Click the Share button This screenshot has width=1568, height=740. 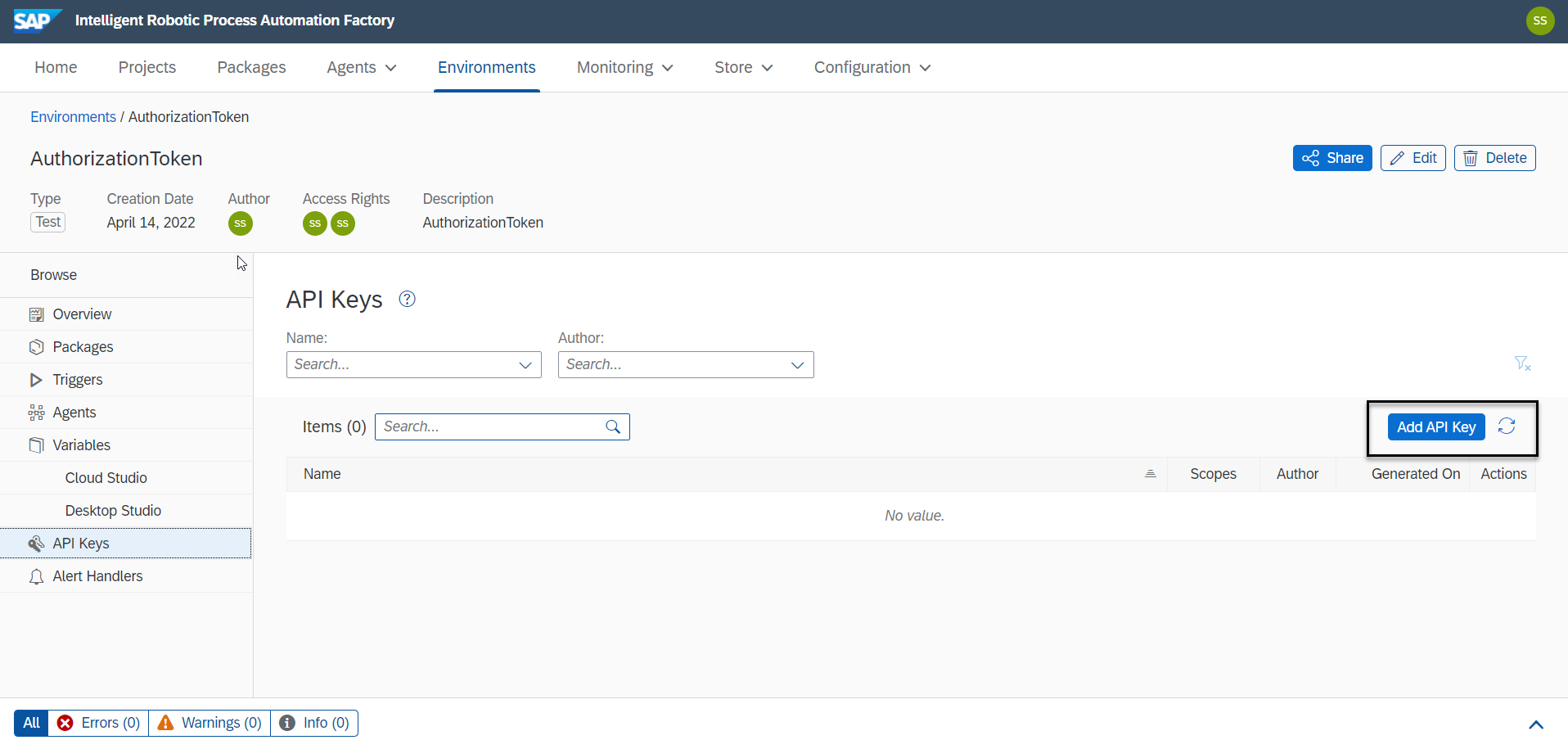(1332, 158)
